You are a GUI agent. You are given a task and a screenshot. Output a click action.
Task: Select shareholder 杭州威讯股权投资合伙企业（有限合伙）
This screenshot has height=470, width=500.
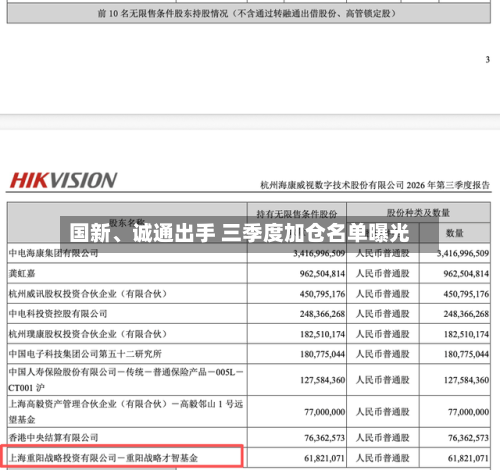(88, 294)
